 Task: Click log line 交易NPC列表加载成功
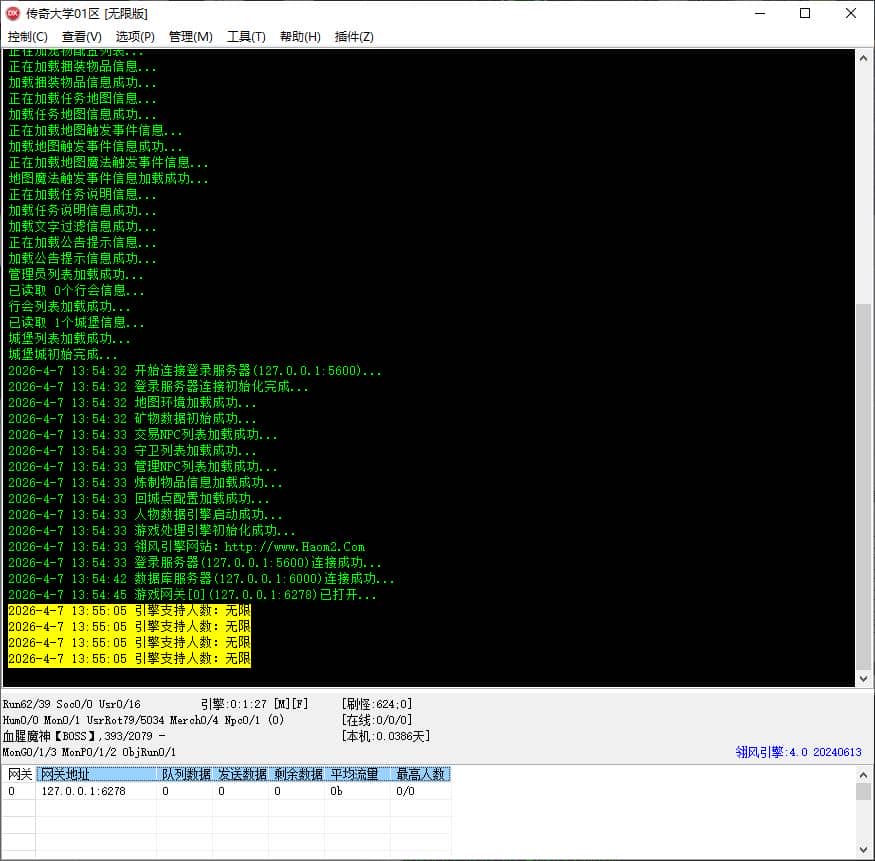(x=142, y=435)
